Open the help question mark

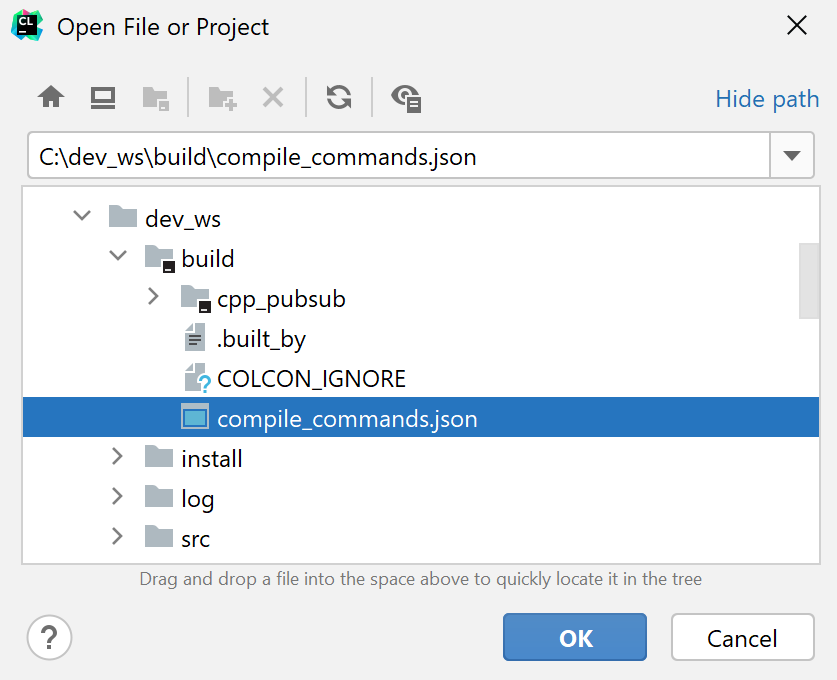pos(49,637)
